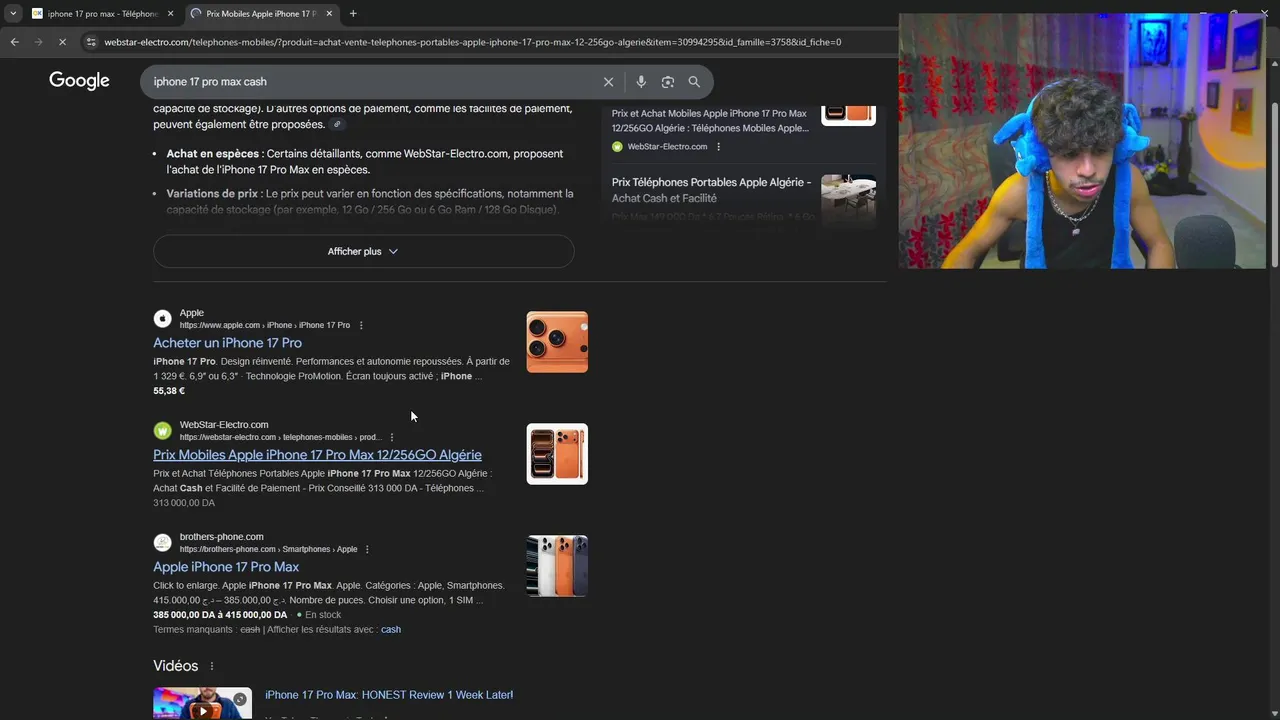Click the WebStar-Electro.com site name in the result
Image resolution: width=1280 pixels, height=720 pixels.
pos(224,425)
